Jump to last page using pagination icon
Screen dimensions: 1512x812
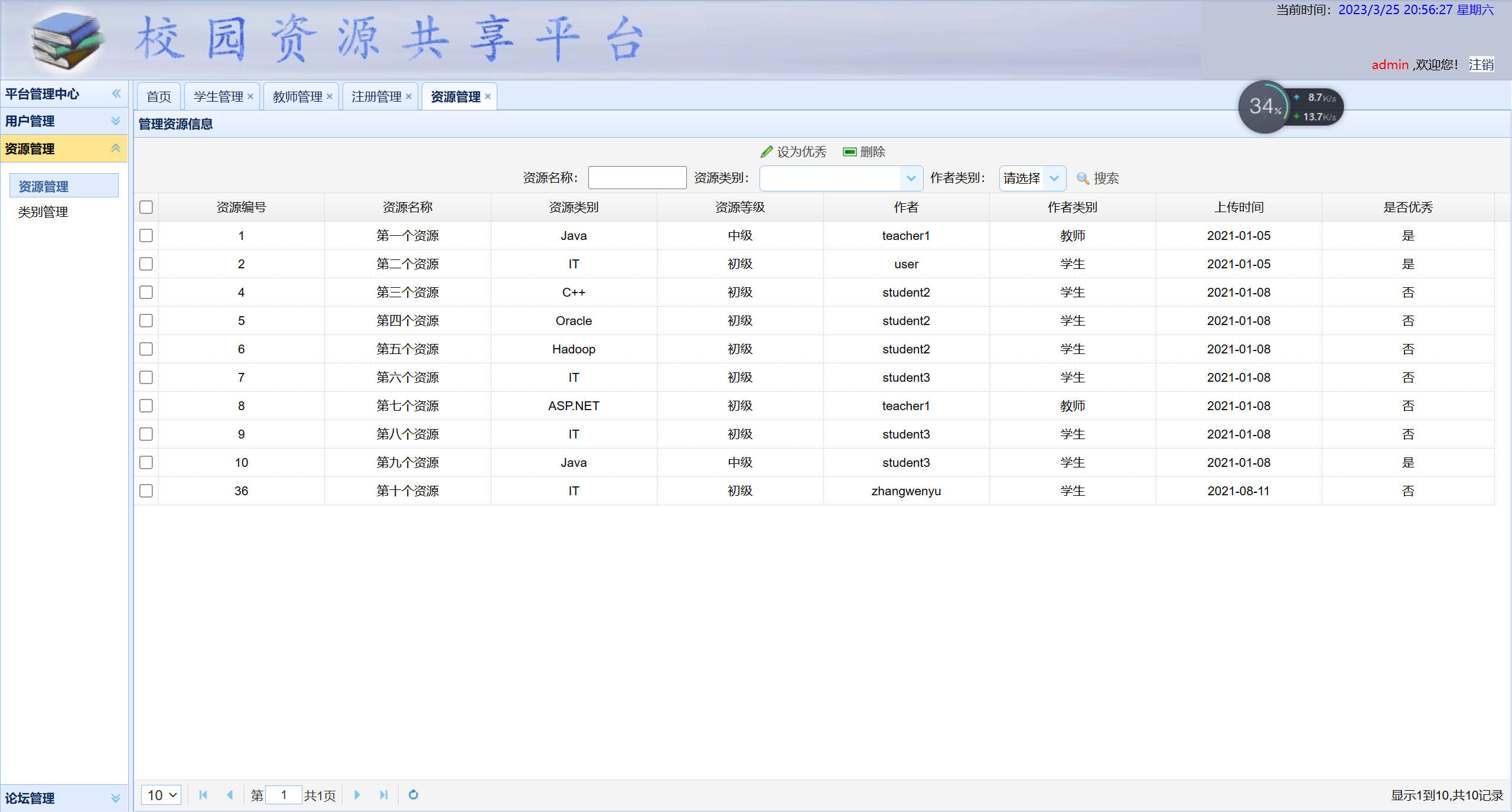tap(384, 795)
